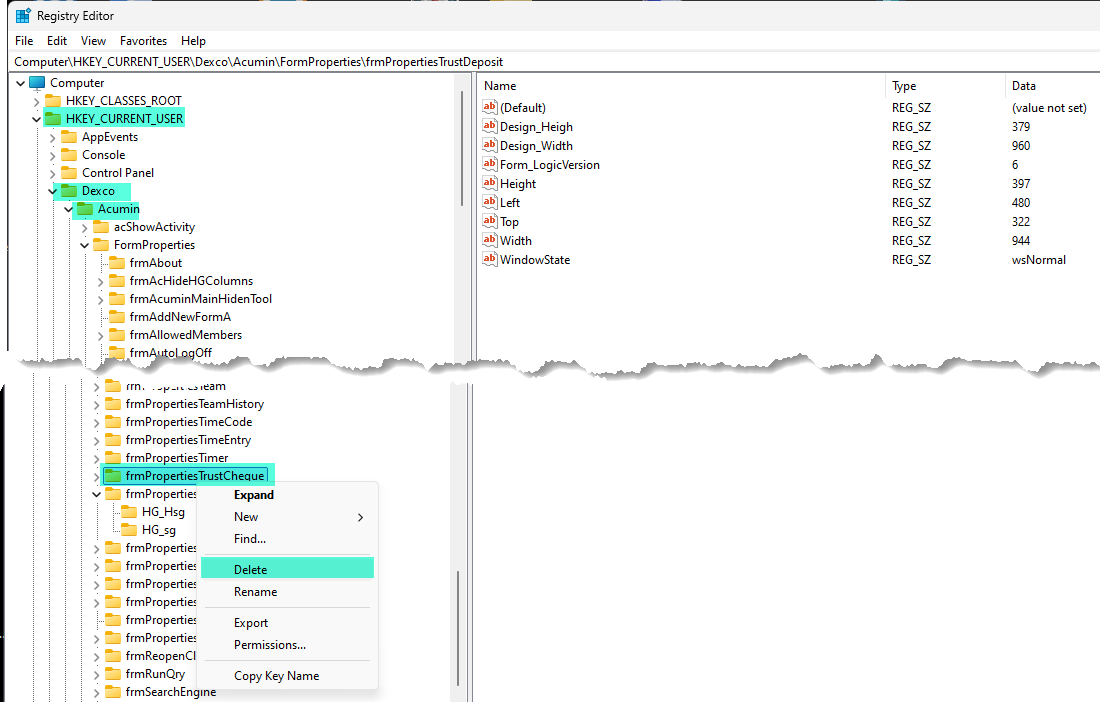Click the Console folder icon
1100x702 pixels.
click(x=69, y=155)
